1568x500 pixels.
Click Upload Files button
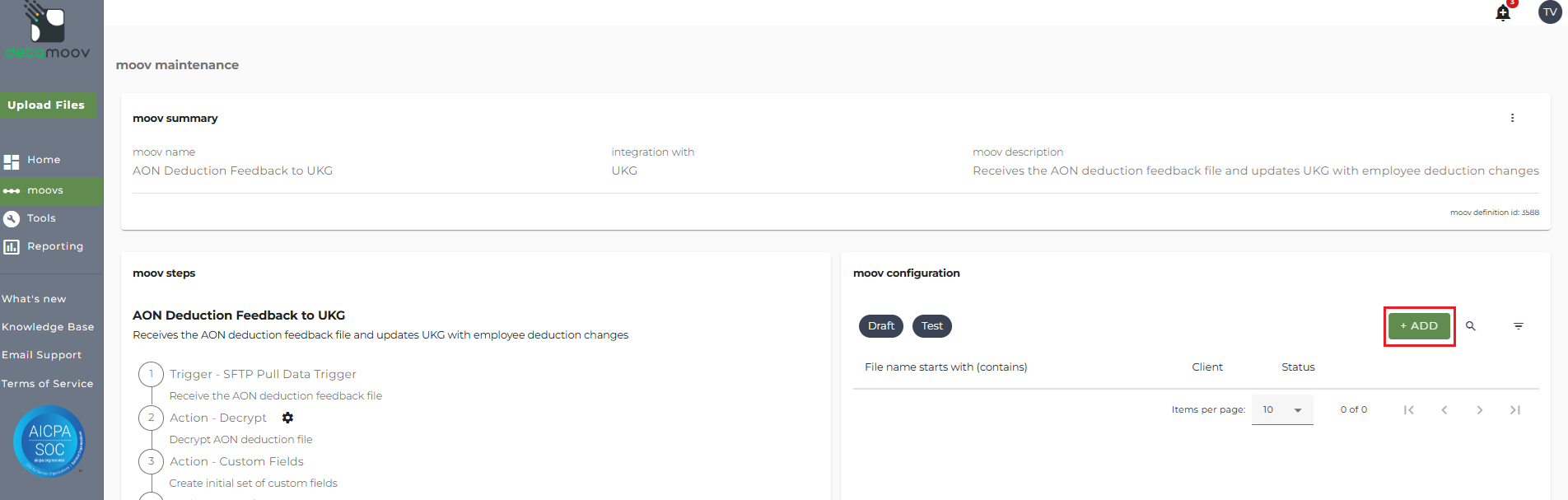pos(48,105)
